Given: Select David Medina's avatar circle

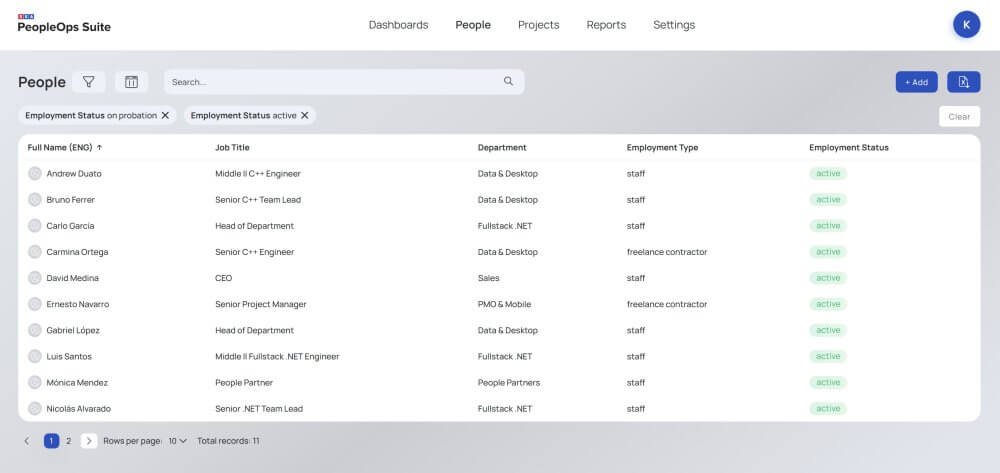Looking at the screenshot, I should coord(35,278).
